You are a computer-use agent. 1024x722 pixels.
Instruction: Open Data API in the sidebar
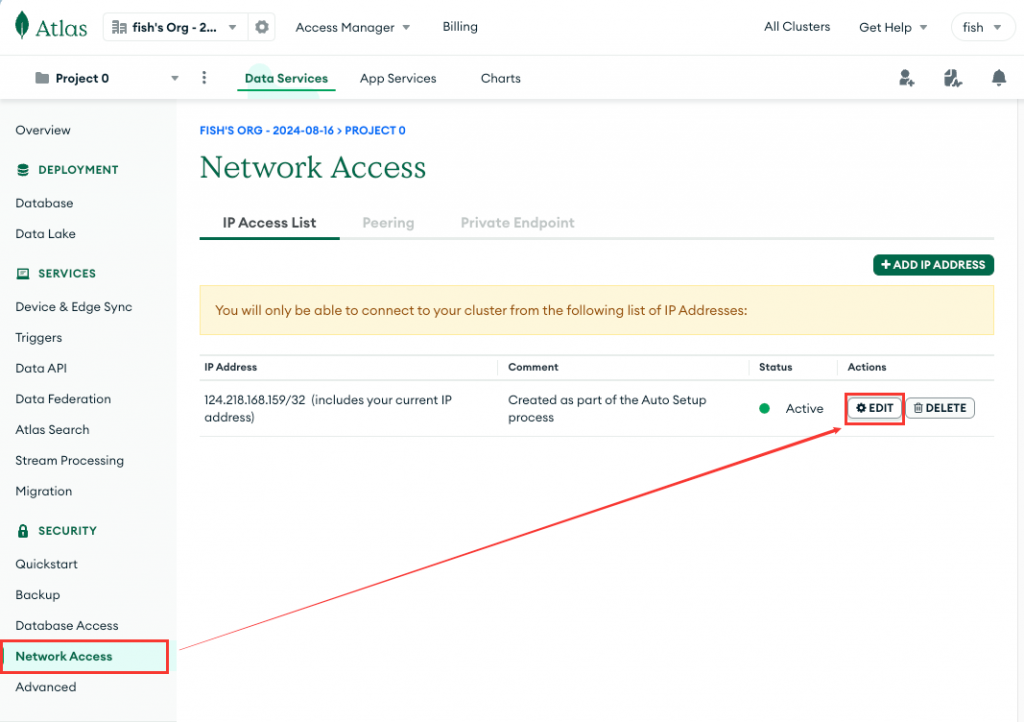[41, 368]
